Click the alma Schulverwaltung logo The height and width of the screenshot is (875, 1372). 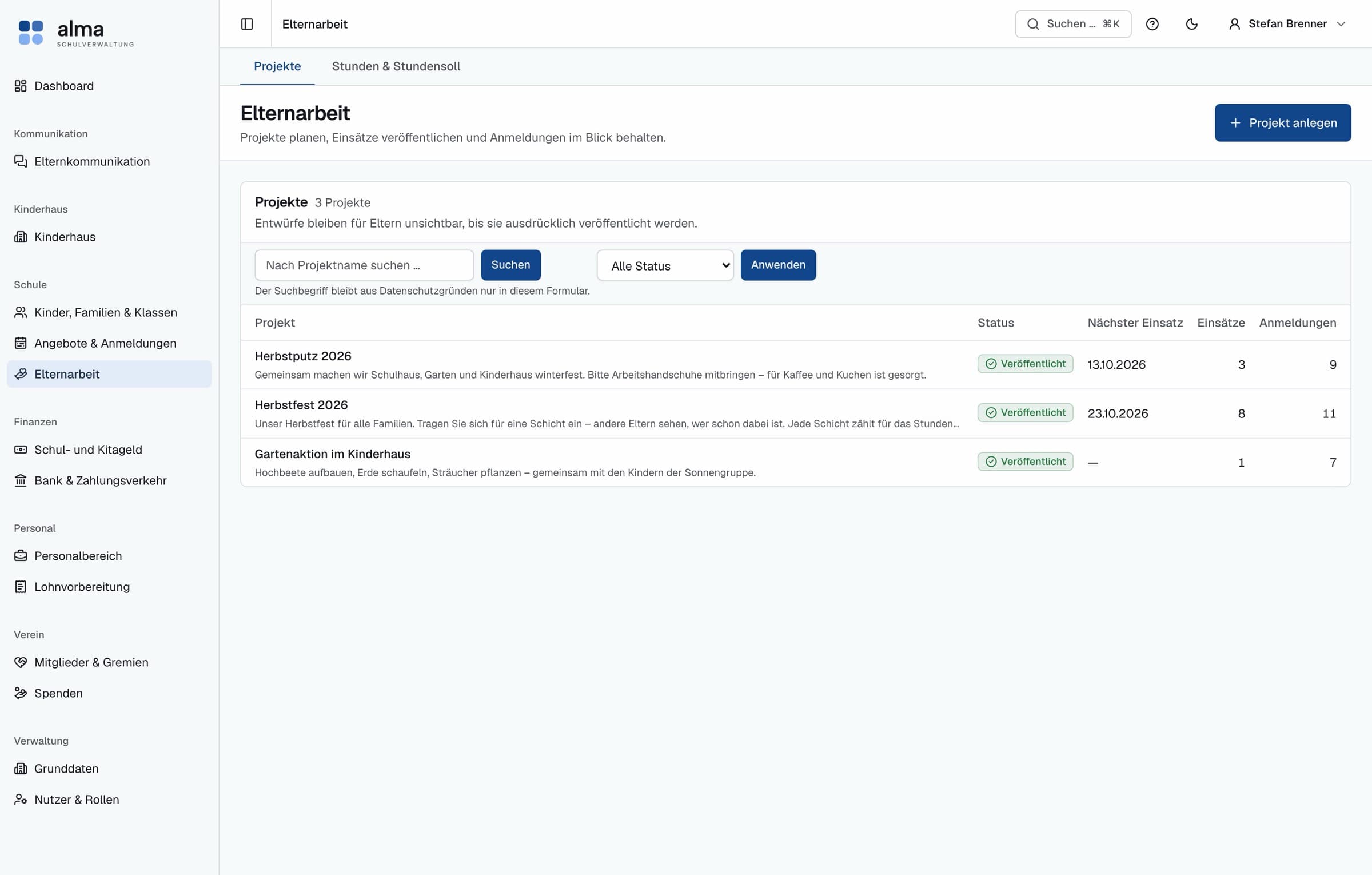(x=76, y=33)
